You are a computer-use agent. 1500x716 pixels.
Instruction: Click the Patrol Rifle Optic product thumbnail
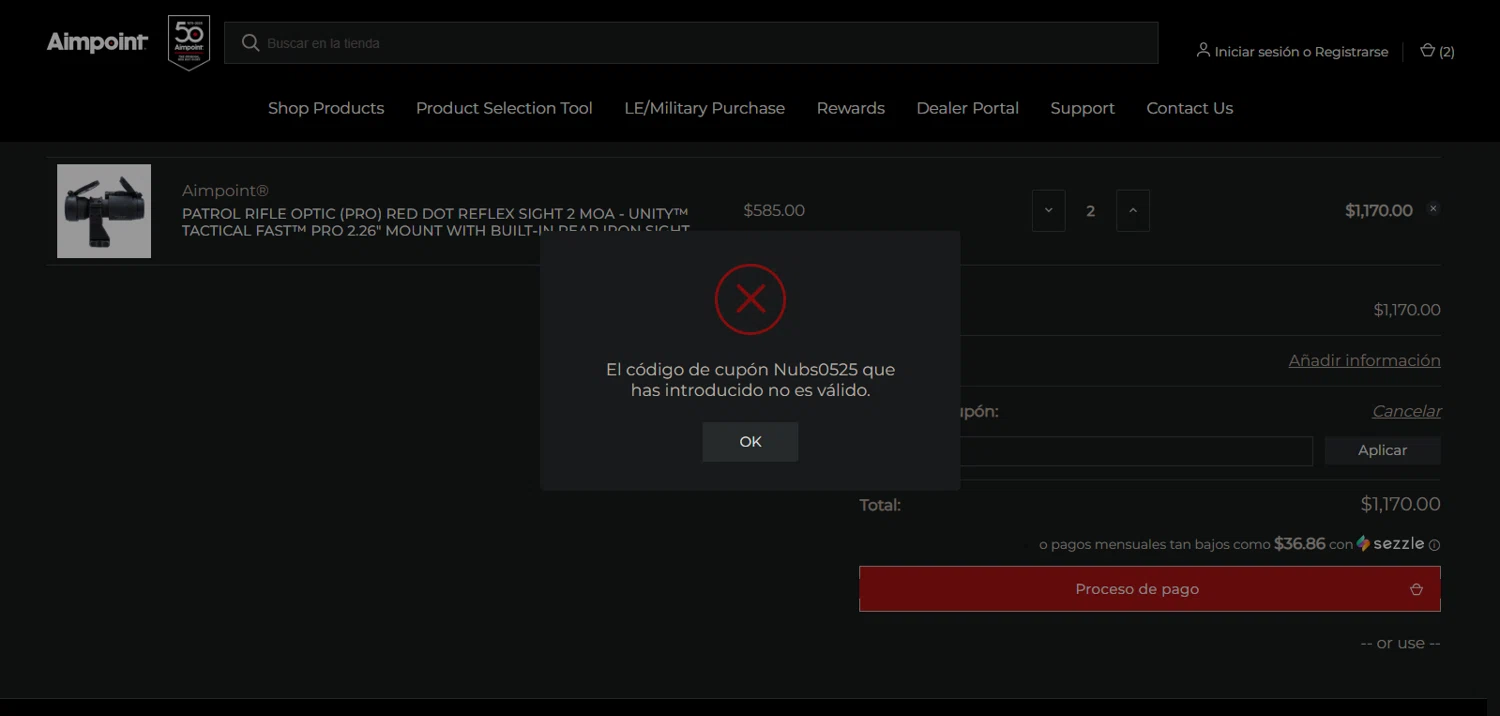(104, 211)
